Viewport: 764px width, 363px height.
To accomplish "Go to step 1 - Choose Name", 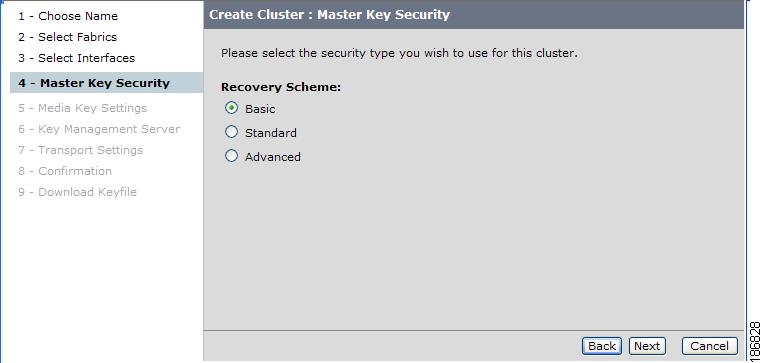I will pos(68,16).
